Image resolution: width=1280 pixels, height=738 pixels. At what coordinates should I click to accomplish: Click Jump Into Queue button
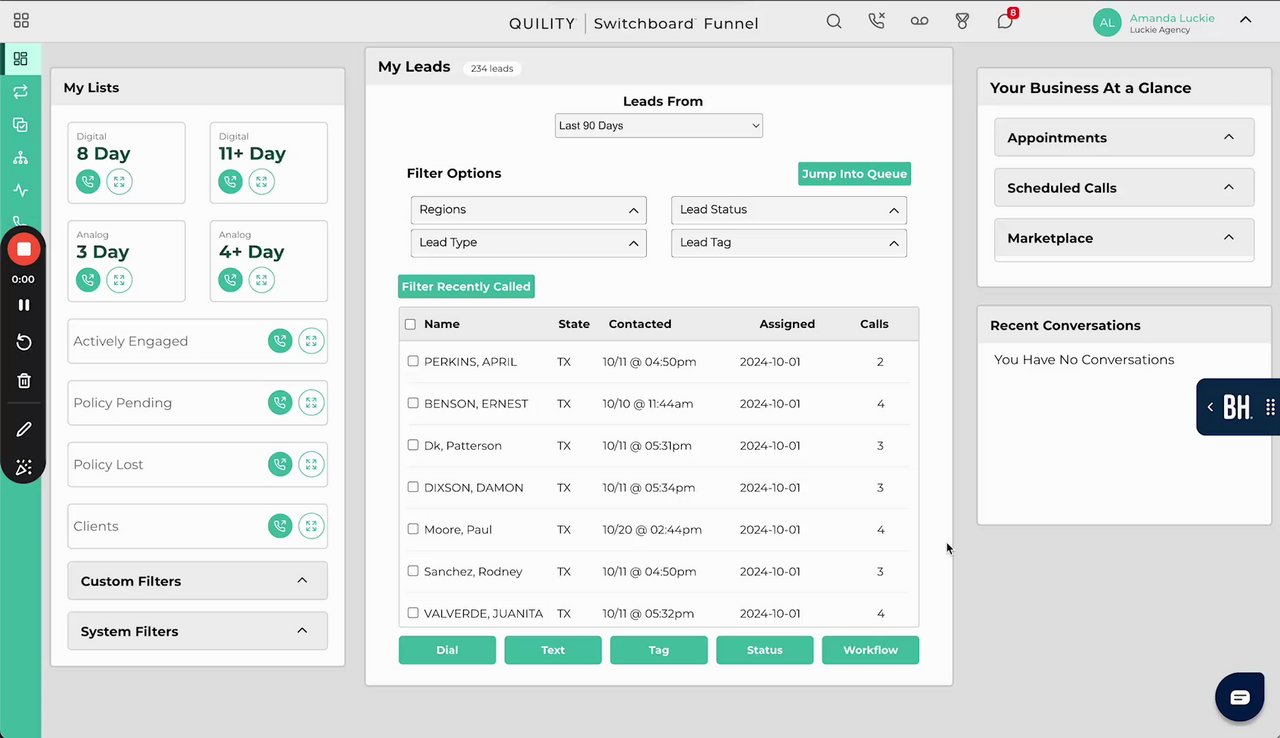pos(854,174)
